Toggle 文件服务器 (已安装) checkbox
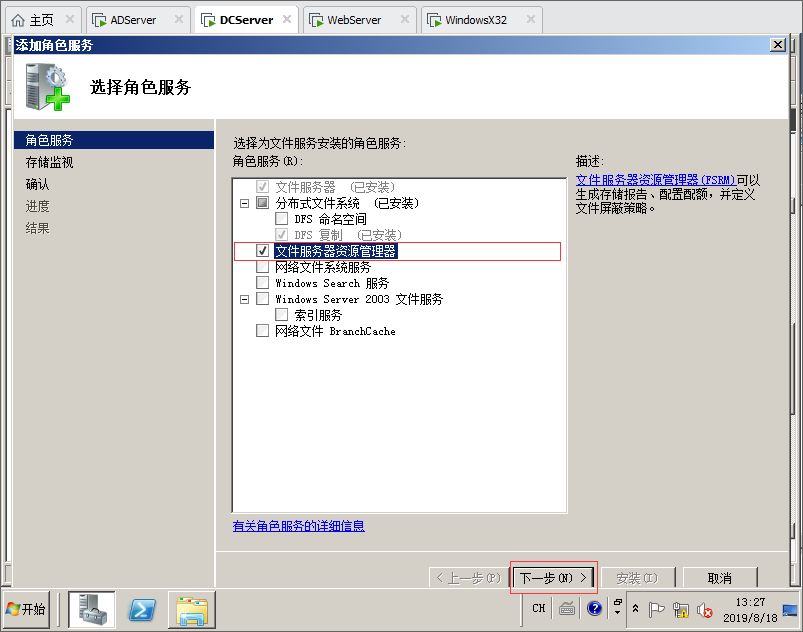The height and width of the screenshot is (632, 803). (x=262, y=187)
